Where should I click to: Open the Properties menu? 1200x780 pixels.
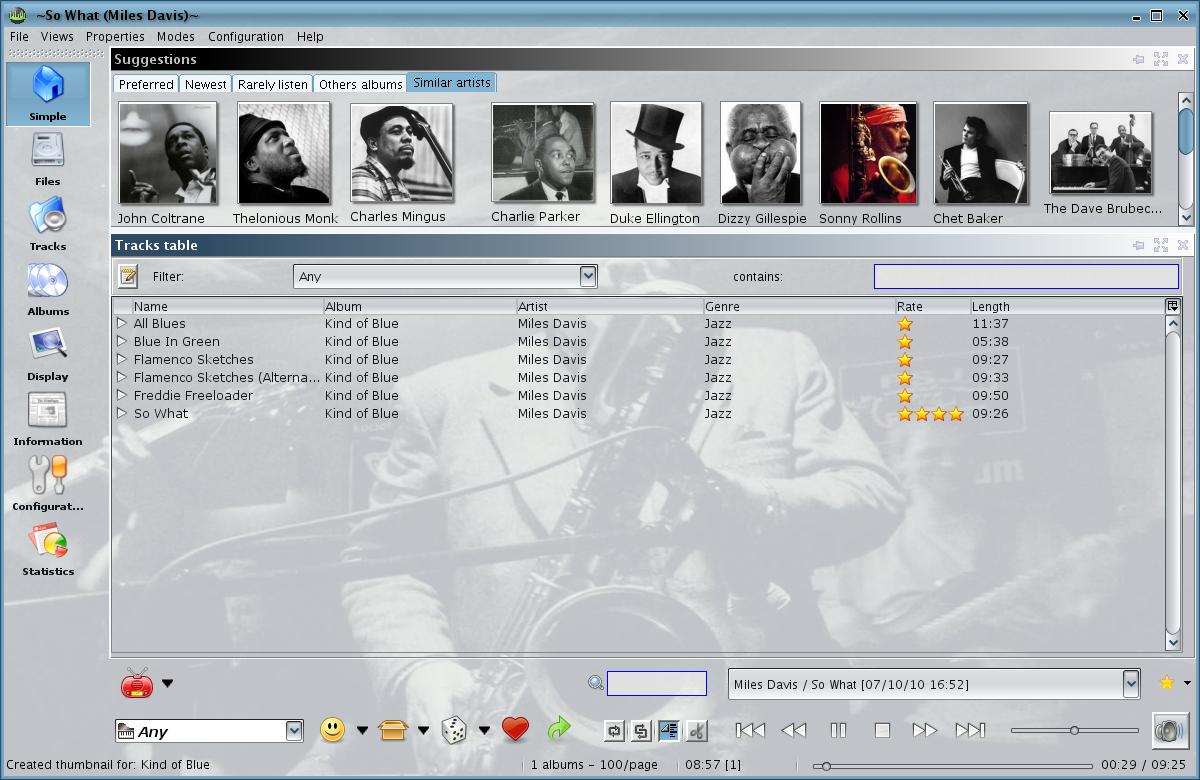click(115, 36)
